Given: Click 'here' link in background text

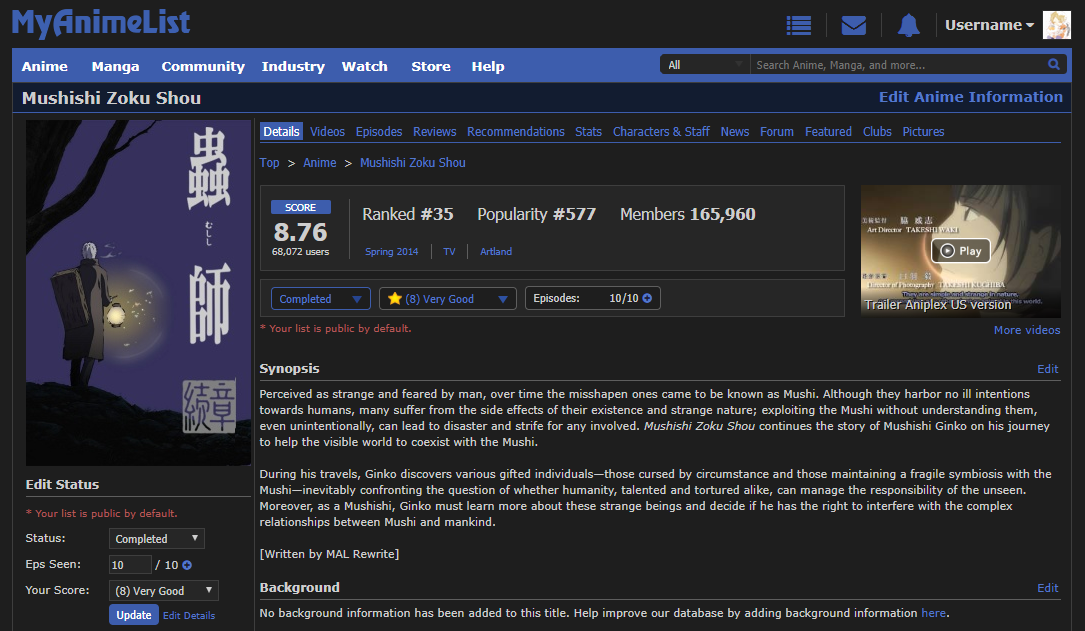Looking at the screenshot, I should click(x=933, y=613).
